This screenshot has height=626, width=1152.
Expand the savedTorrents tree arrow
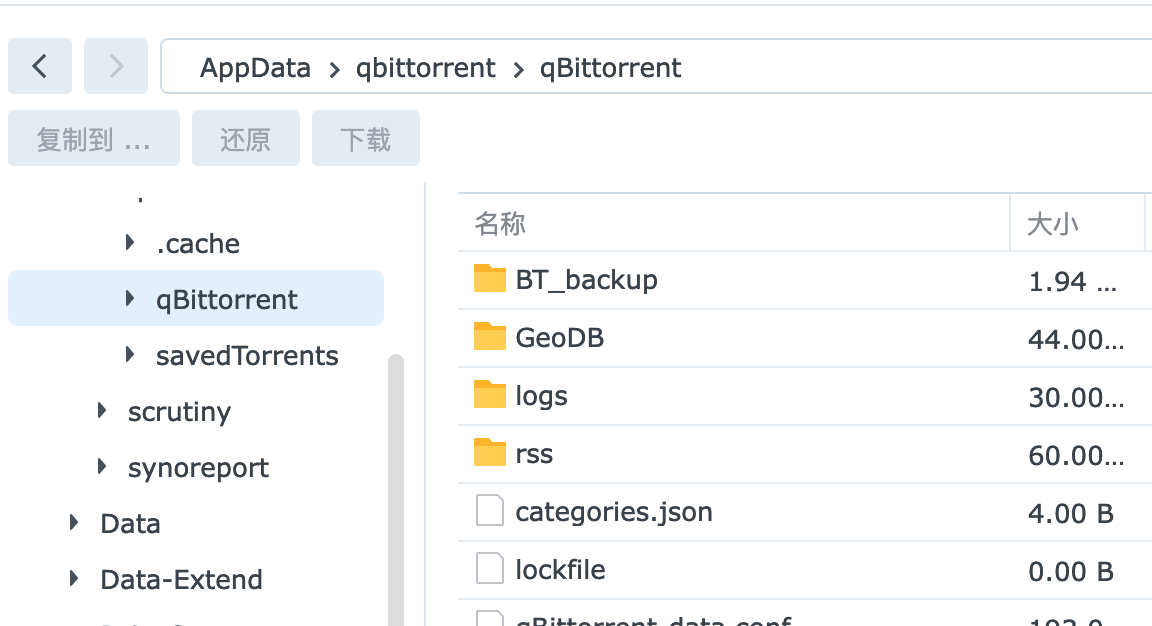pos(130,355)
